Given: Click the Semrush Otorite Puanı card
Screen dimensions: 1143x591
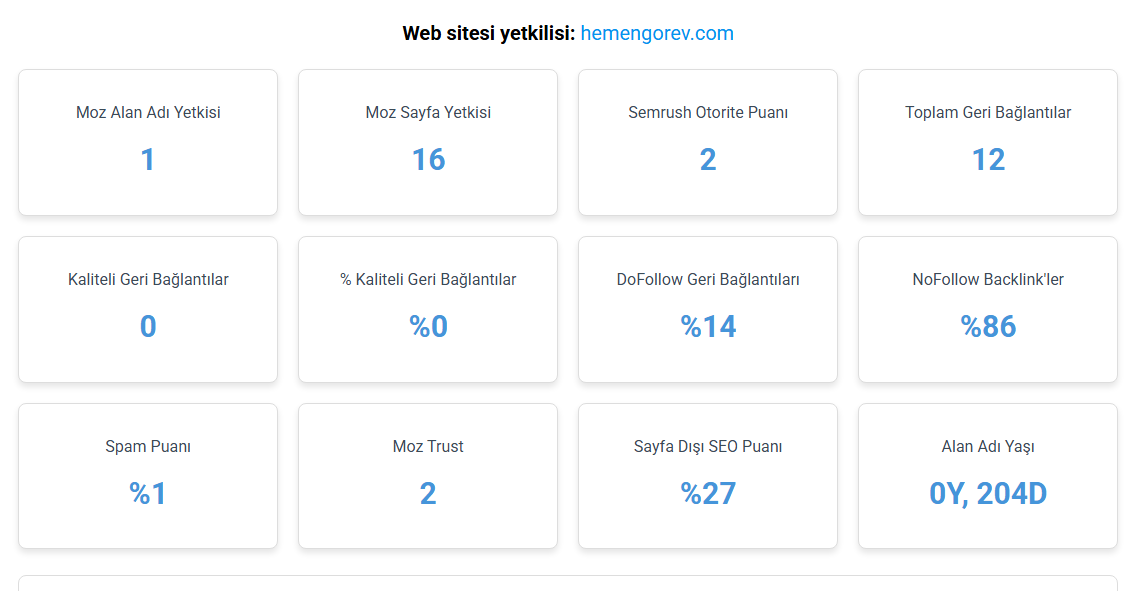Looking at the screenshot, I should tap(708, 142).
